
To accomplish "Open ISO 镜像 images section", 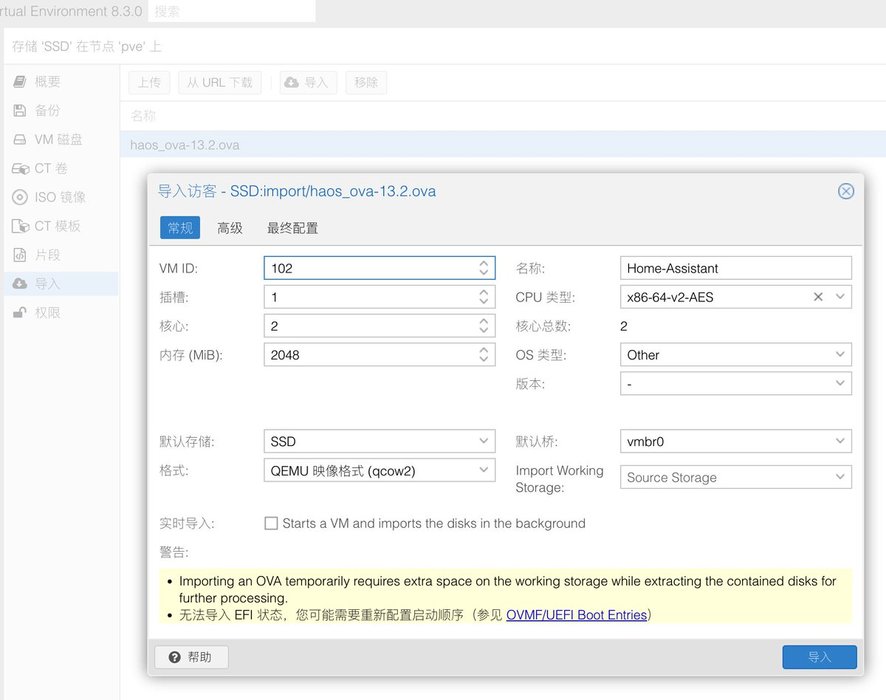I will [x=59, y=197].
